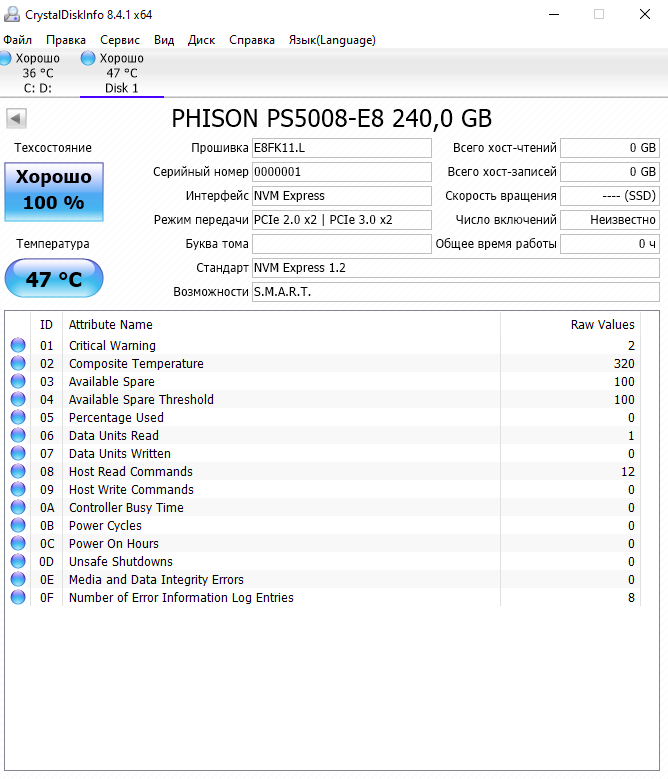Click the status orb for Unsafe Shutdowns

point(18,561)
